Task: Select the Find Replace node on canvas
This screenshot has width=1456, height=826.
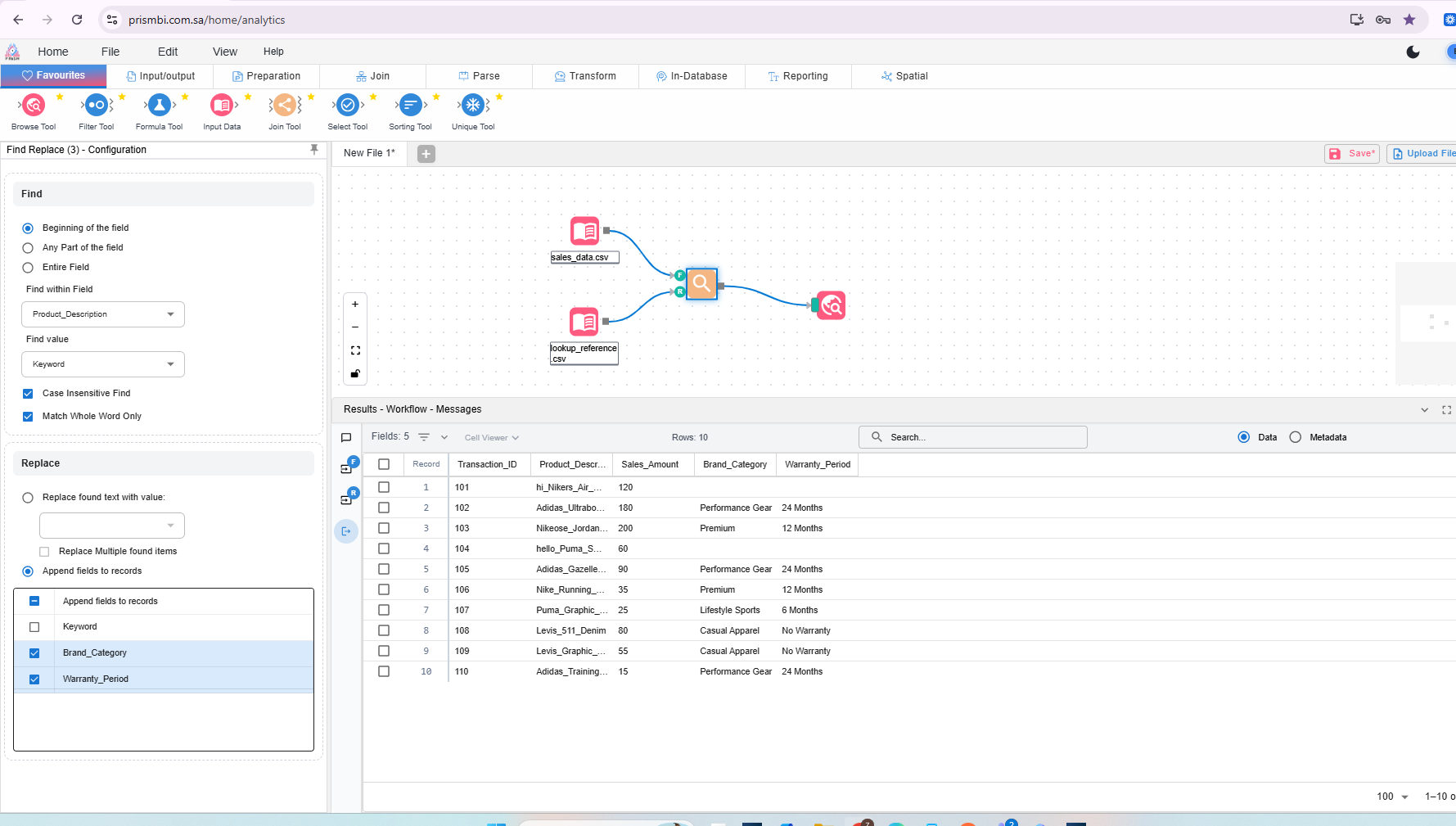Action: pos(701,284)
